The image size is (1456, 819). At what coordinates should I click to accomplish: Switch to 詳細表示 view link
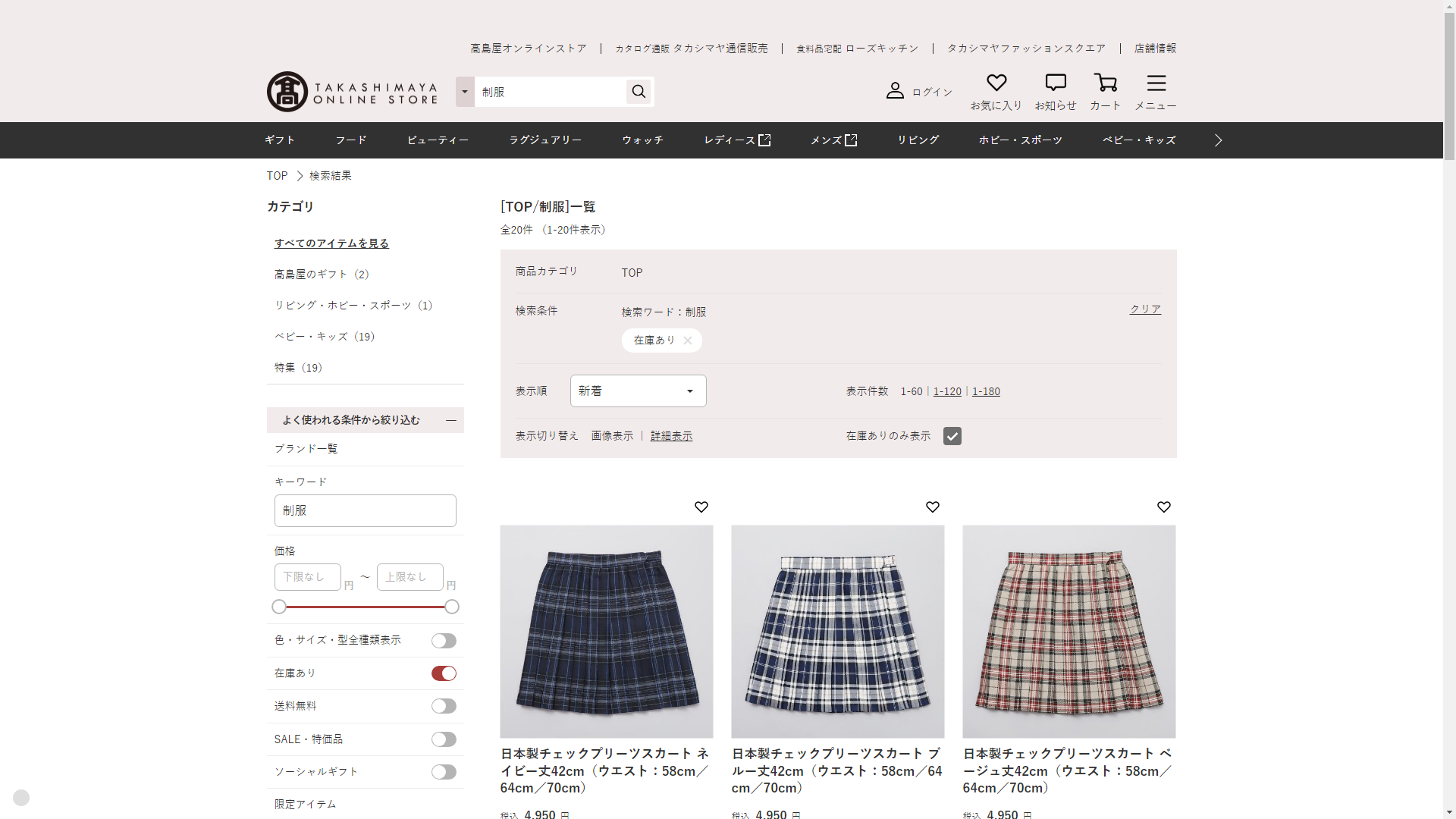point(671,436)
